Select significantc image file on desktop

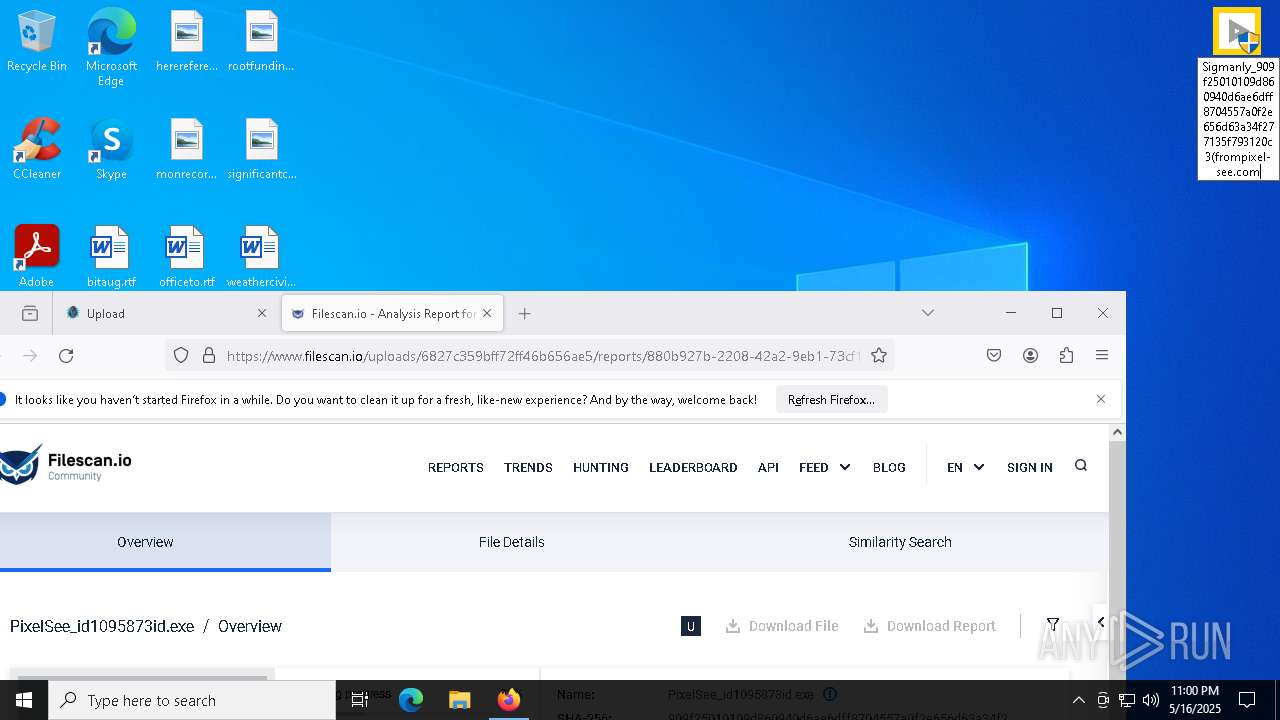[x=261, y=150]
